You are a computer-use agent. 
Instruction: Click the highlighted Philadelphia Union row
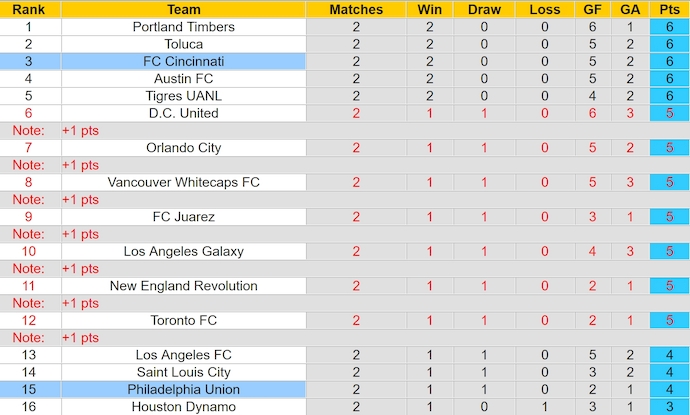[184, 389]
